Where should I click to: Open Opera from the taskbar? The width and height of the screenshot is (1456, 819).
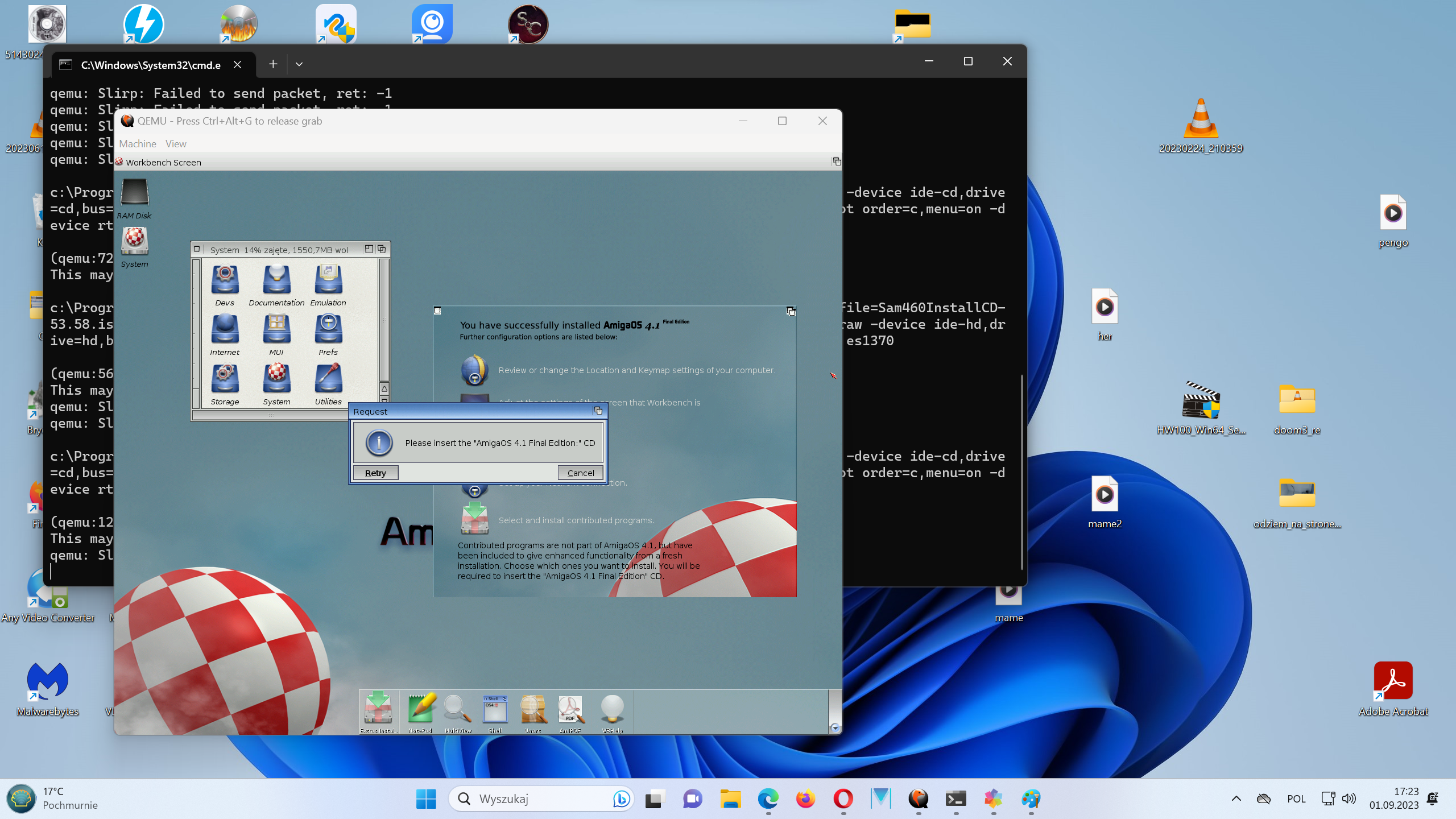point(843,799)
